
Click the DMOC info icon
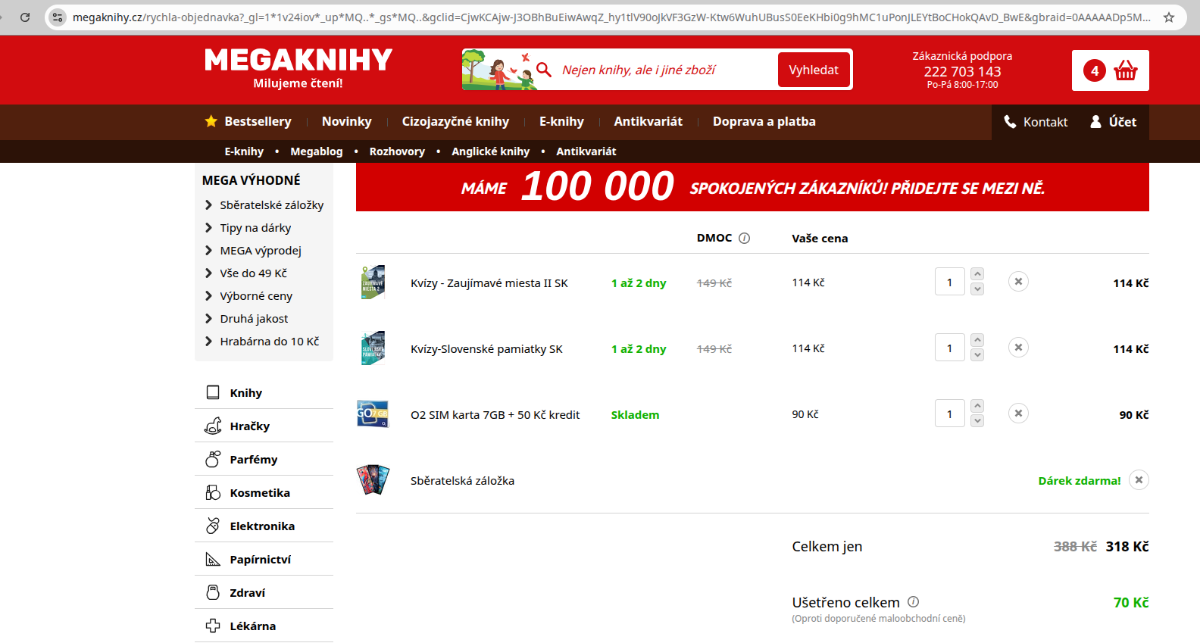click(x=744, y=238)
